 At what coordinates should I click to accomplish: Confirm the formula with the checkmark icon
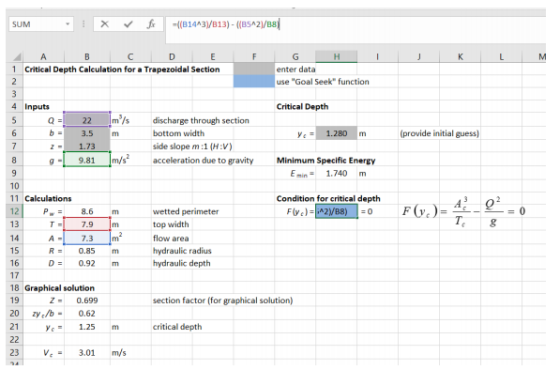(128, 24)
